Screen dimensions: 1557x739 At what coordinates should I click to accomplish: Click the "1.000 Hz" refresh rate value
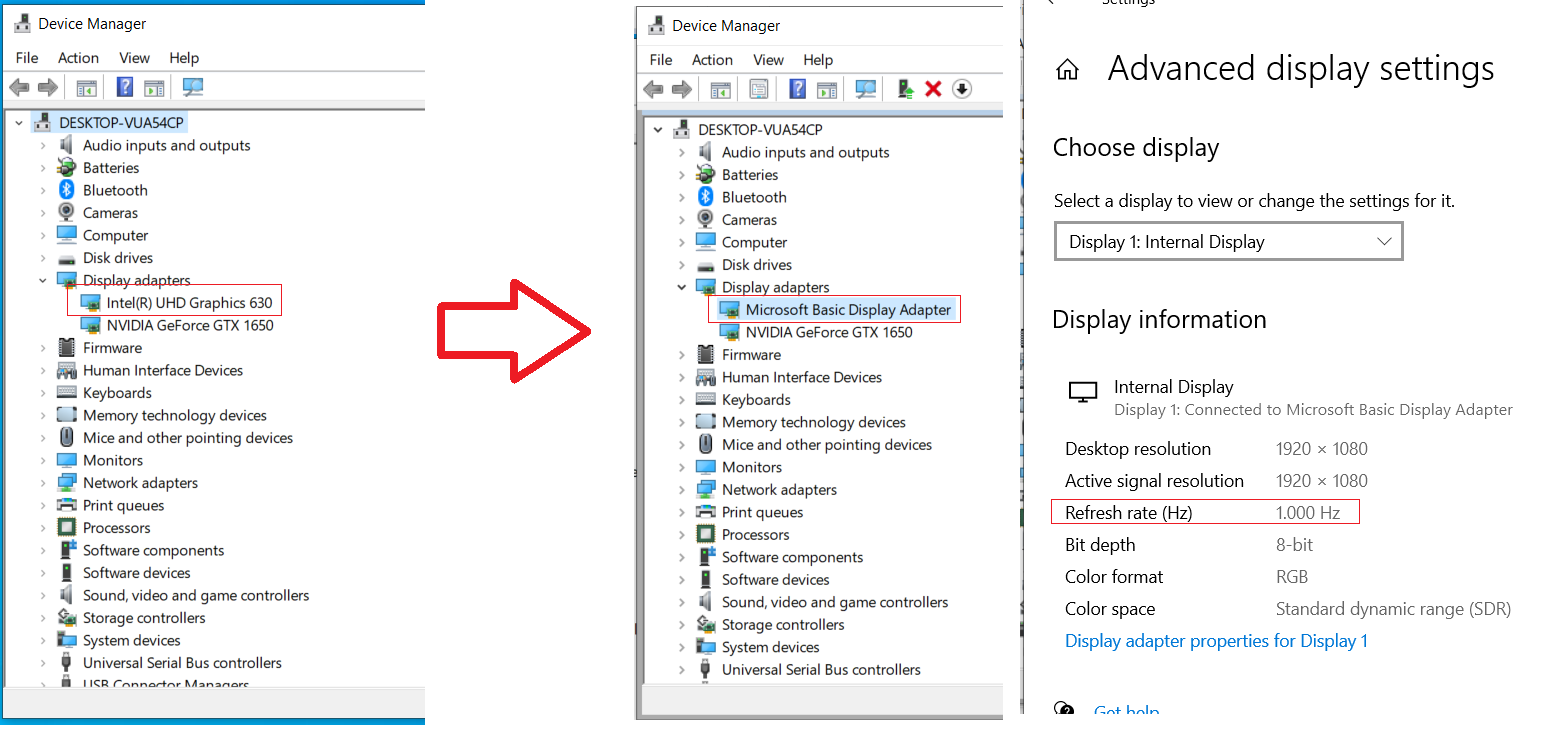(1307, 513)
